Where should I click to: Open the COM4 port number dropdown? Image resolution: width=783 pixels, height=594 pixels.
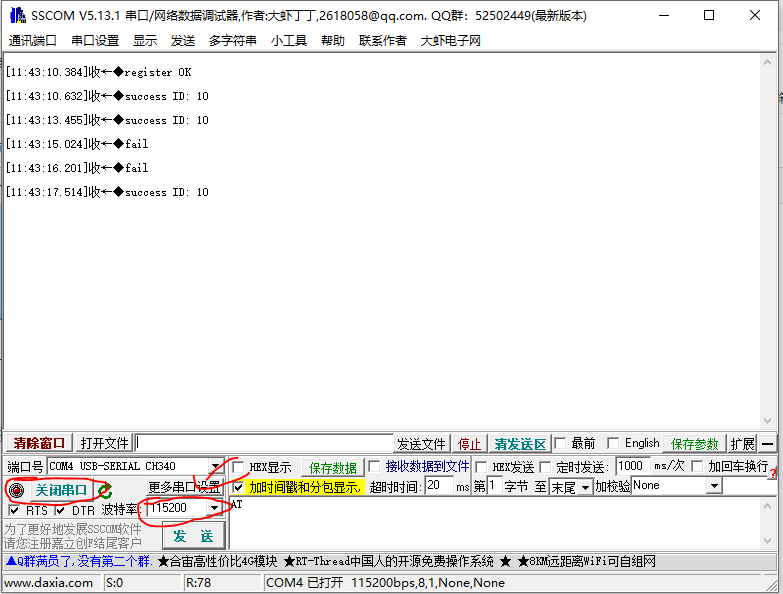(x=215, y=466)
